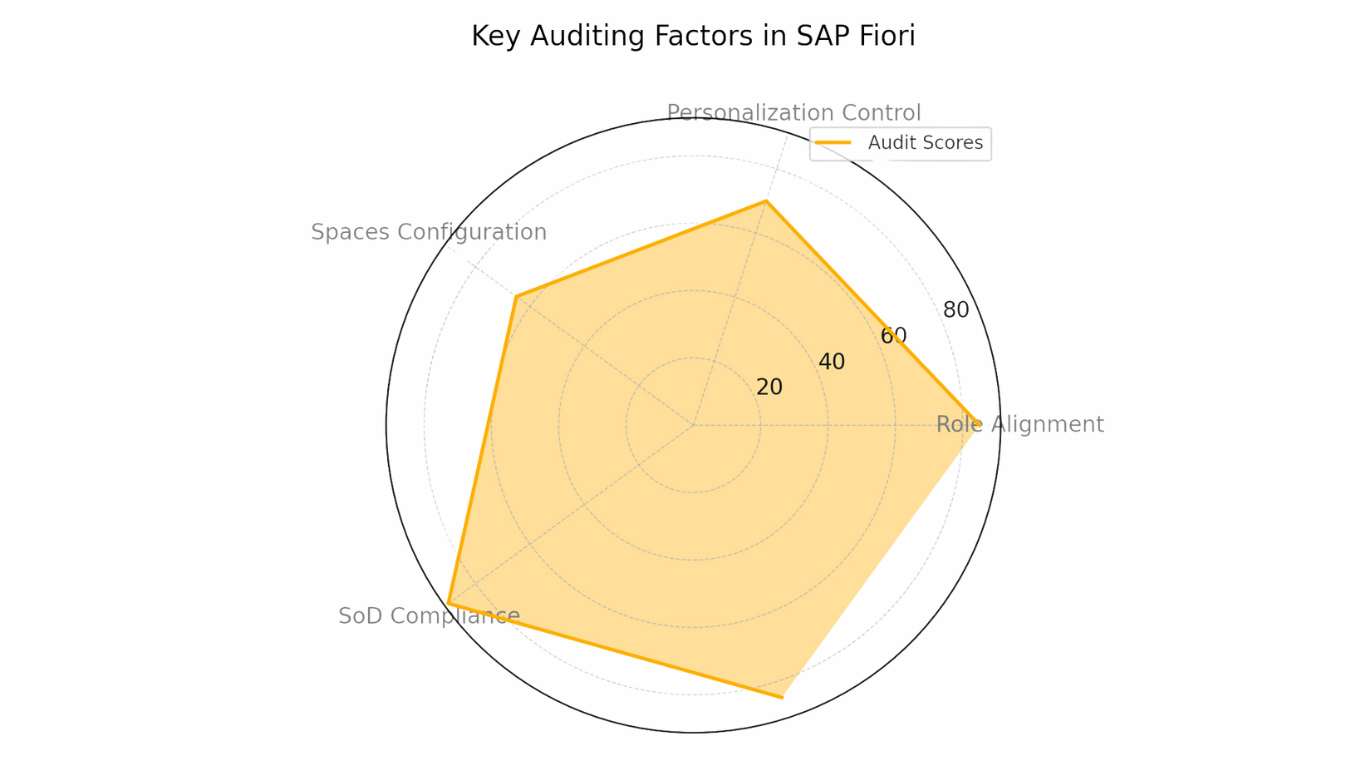Click the top of the outer circle border
This screenshot has width=1366, height=768.
693,118
